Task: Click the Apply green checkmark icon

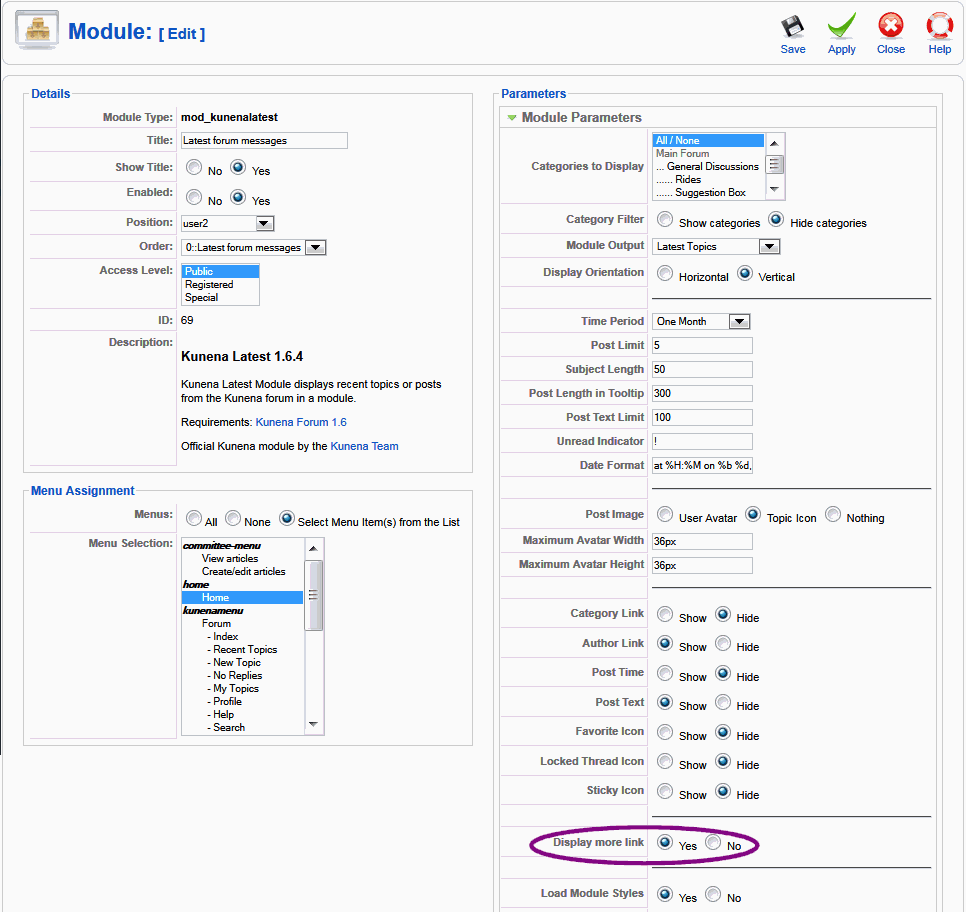Action: point(841,27)
